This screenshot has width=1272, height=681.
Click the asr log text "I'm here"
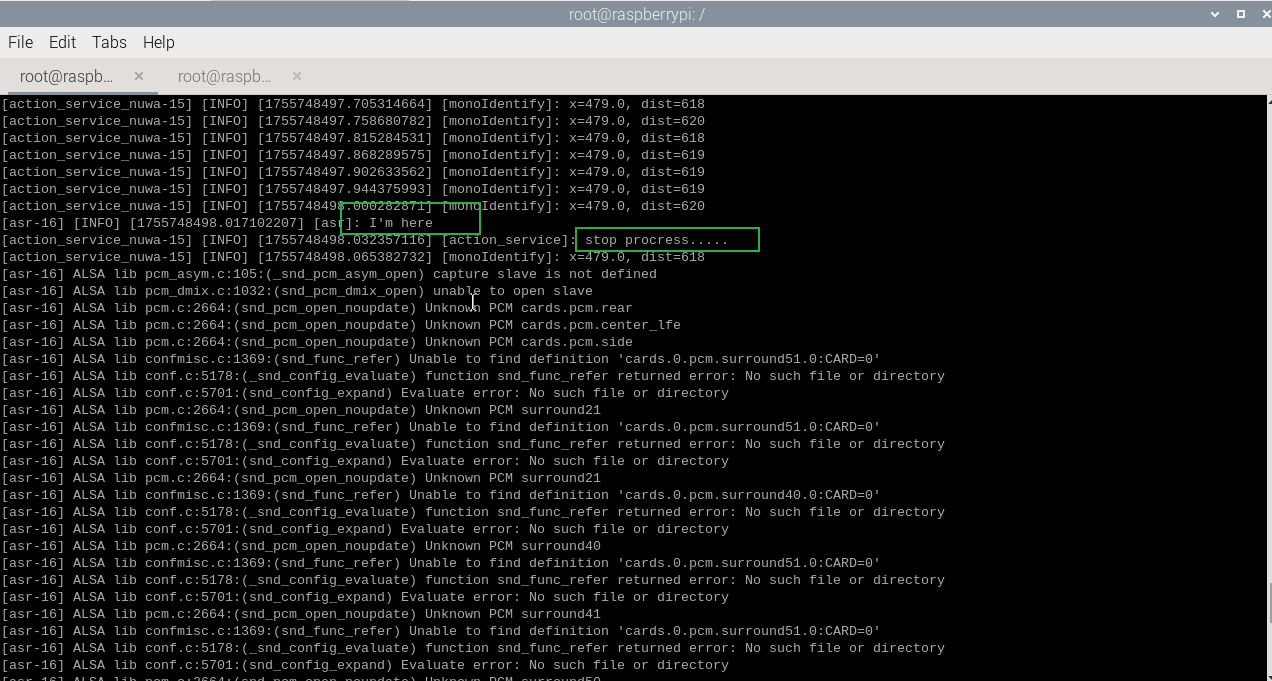click(x=401, y=223)
